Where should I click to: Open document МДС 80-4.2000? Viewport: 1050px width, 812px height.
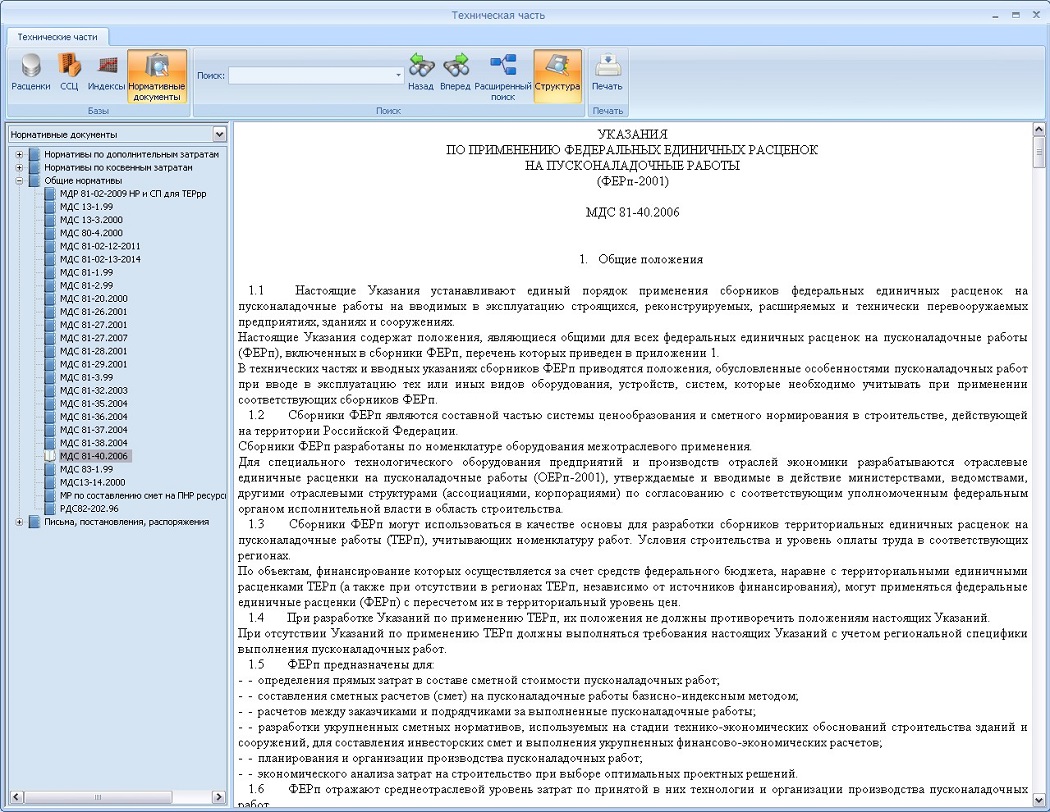(91, 233)
